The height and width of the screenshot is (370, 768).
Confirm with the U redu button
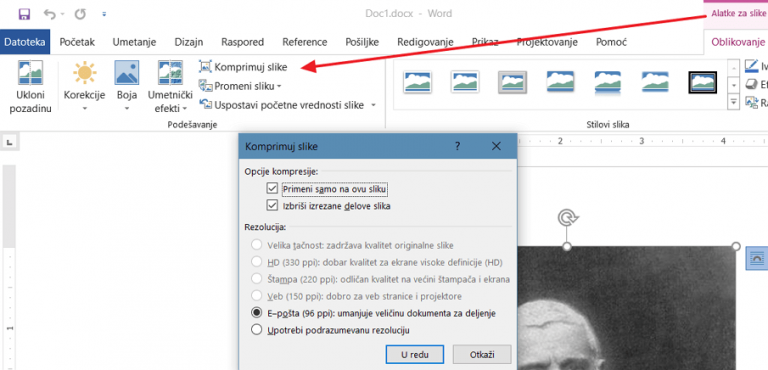[x=414, y=354]
